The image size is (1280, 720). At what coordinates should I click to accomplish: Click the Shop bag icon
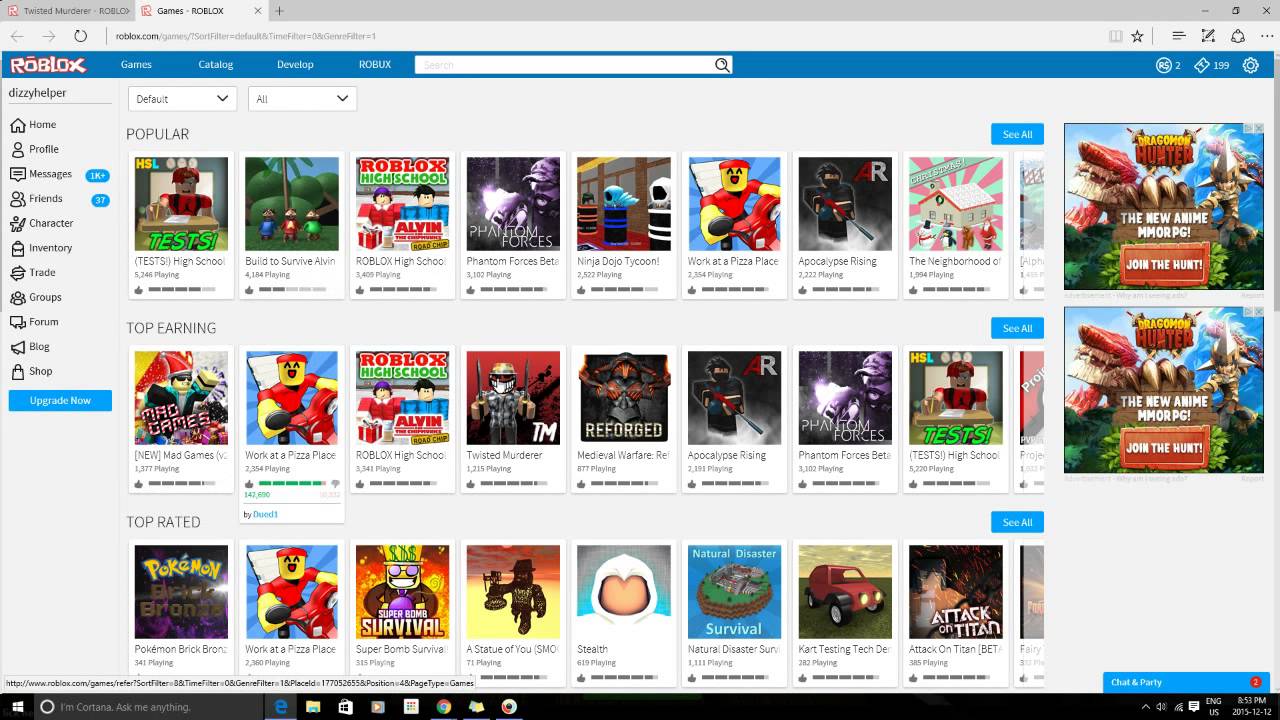pos(18,371)
